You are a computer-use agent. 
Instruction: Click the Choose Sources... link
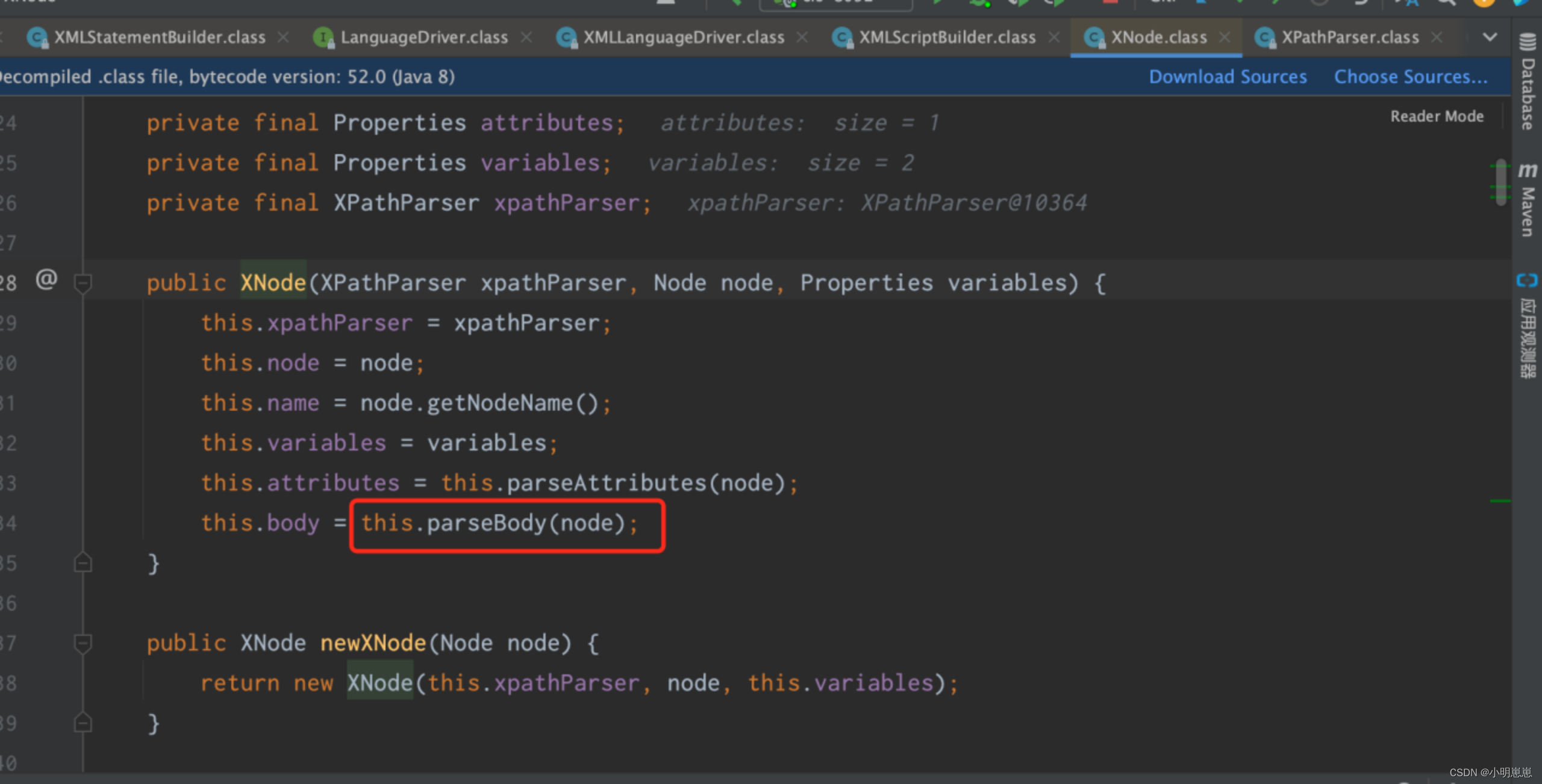[1411, 77]
